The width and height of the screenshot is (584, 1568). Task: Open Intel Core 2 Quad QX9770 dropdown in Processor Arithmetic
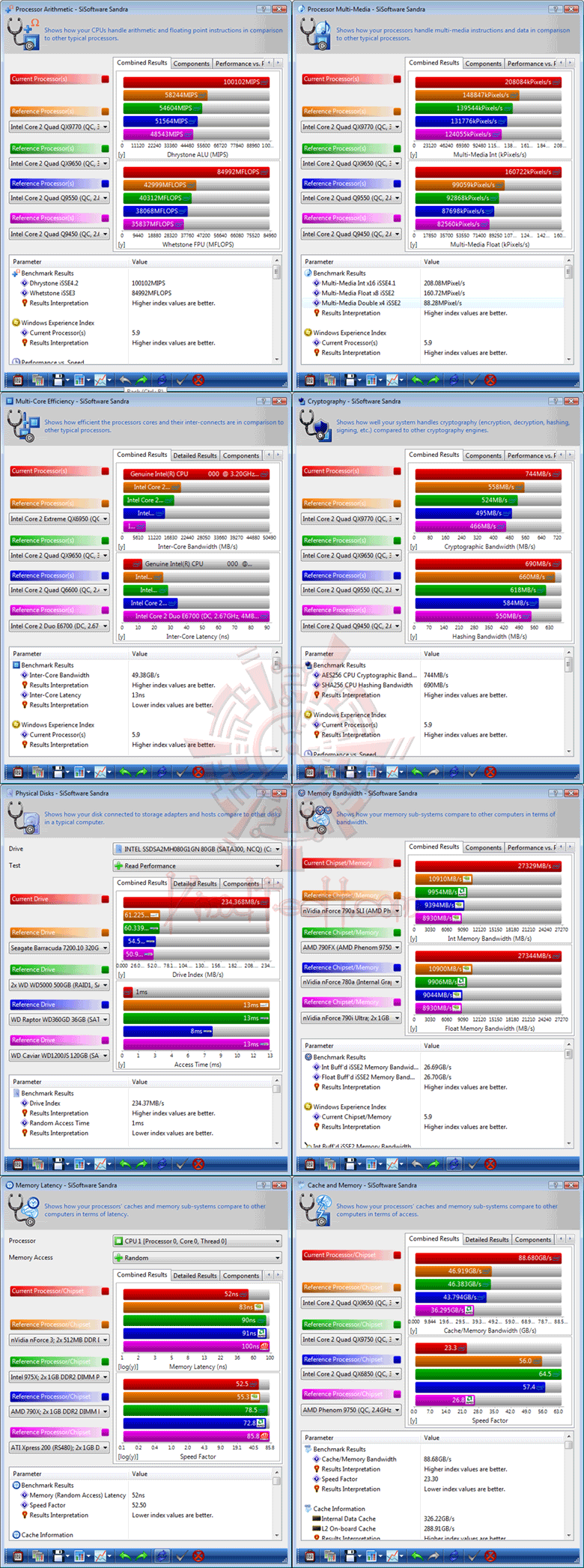click(x=59, y=127)
